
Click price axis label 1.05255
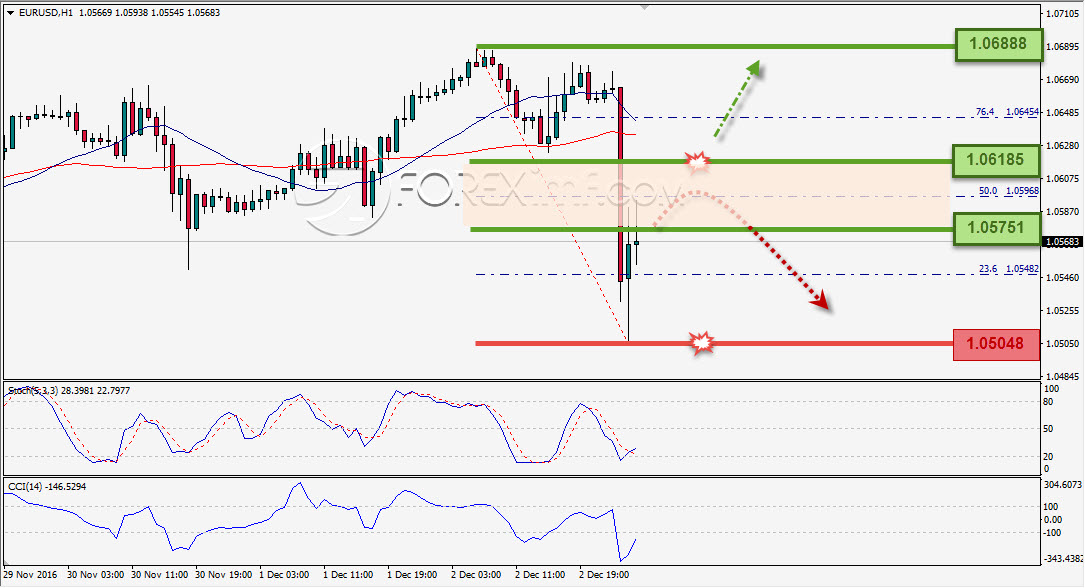click(x=1063, y=311)
